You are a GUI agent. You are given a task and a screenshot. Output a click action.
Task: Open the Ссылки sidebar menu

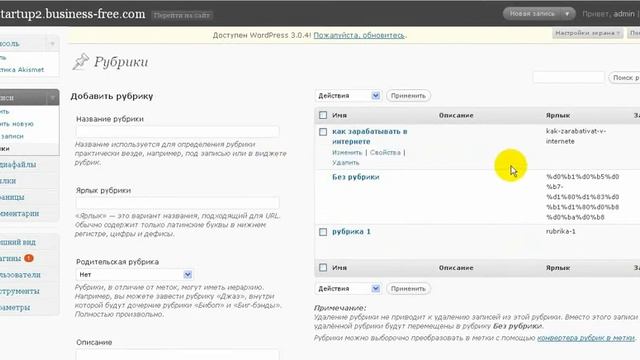pyautogui.click(x=8, y=181)
